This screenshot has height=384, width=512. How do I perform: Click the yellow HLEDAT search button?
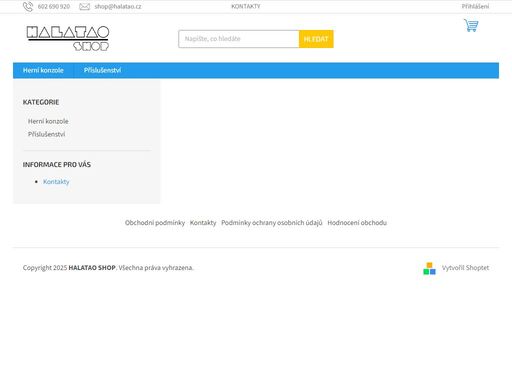(x=316, y=39)
